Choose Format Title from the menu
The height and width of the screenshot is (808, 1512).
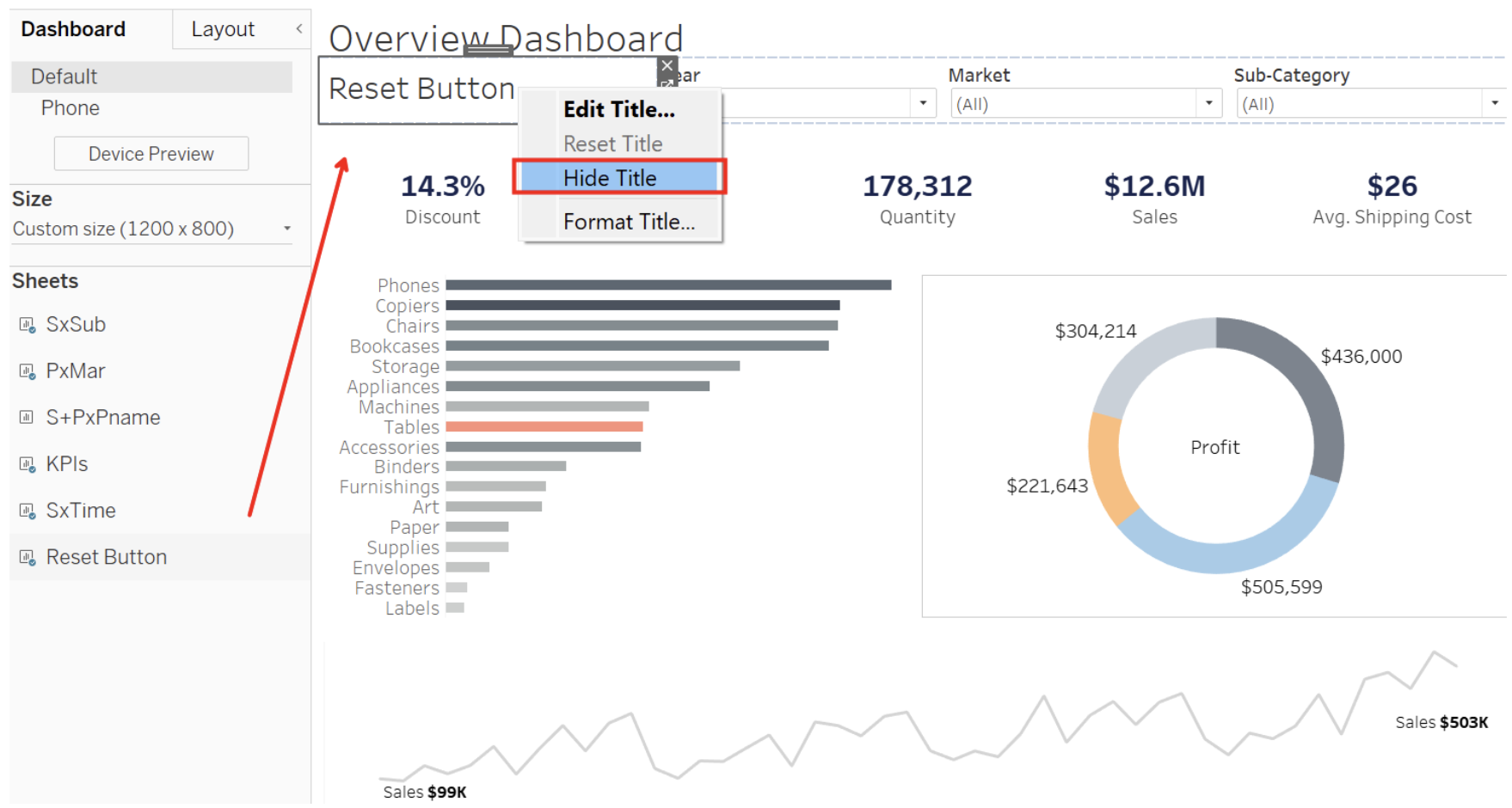point(629,221)
